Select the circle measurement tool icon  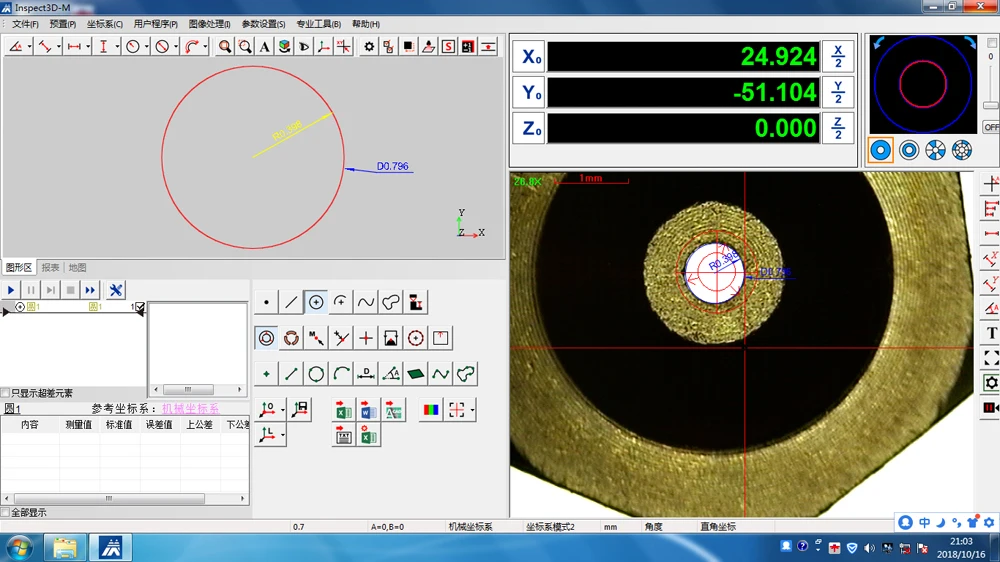316,302
